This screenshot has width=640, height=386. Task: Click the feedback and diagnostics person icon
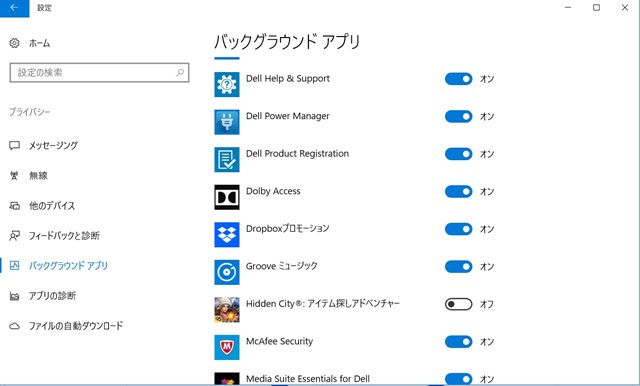tap(14, 235)
